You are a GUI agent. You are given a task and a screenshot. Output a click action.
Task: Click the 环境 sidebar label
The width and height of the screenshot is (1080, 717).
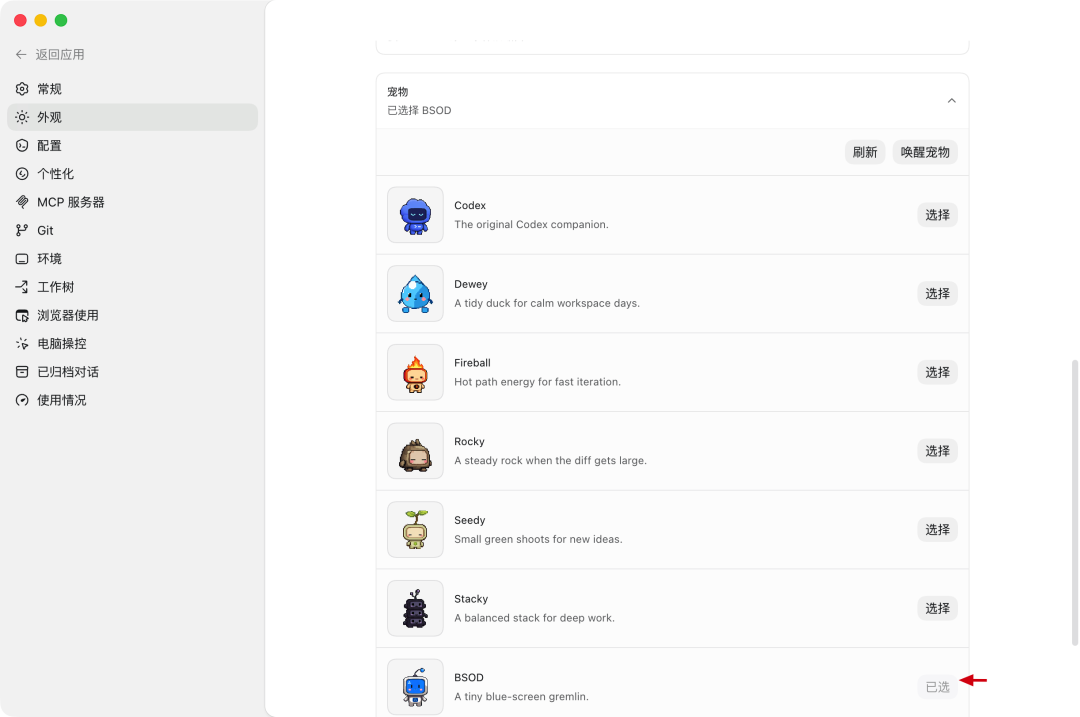[x=50, y=258]
